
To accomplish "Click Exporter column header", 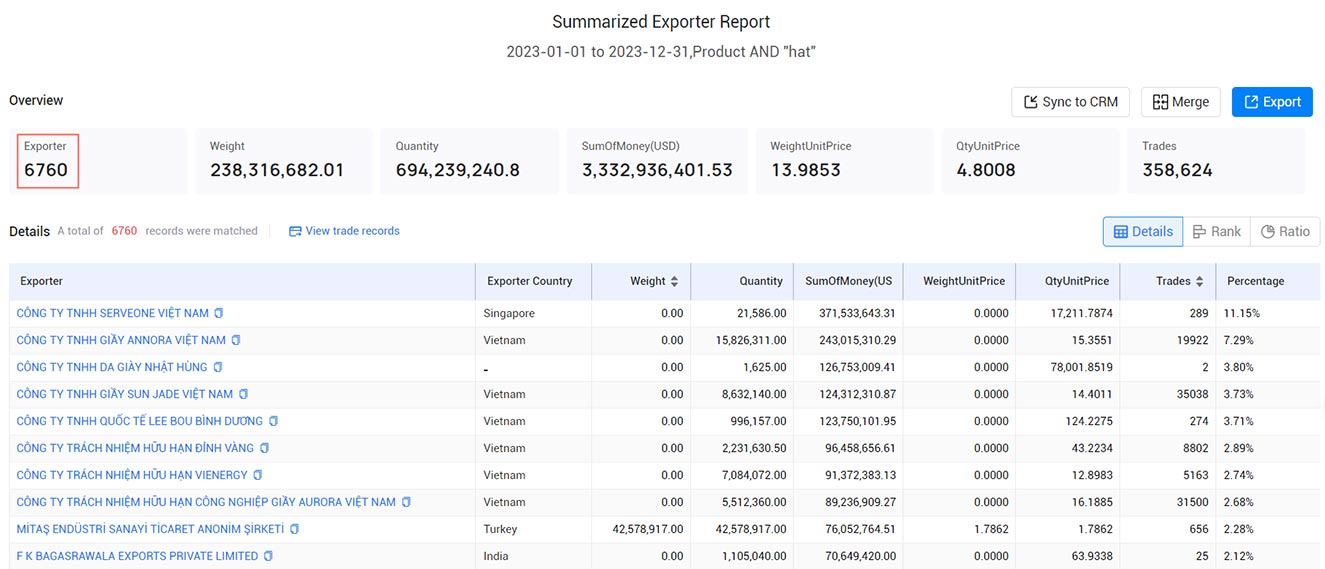I will point(242,281).
